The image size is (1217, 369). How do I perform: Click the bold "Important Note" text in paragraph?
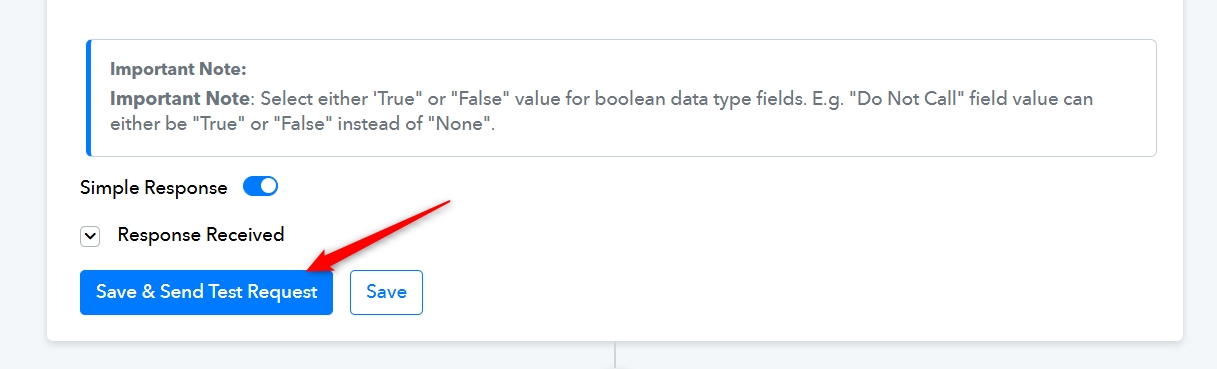tap(178, 99)
